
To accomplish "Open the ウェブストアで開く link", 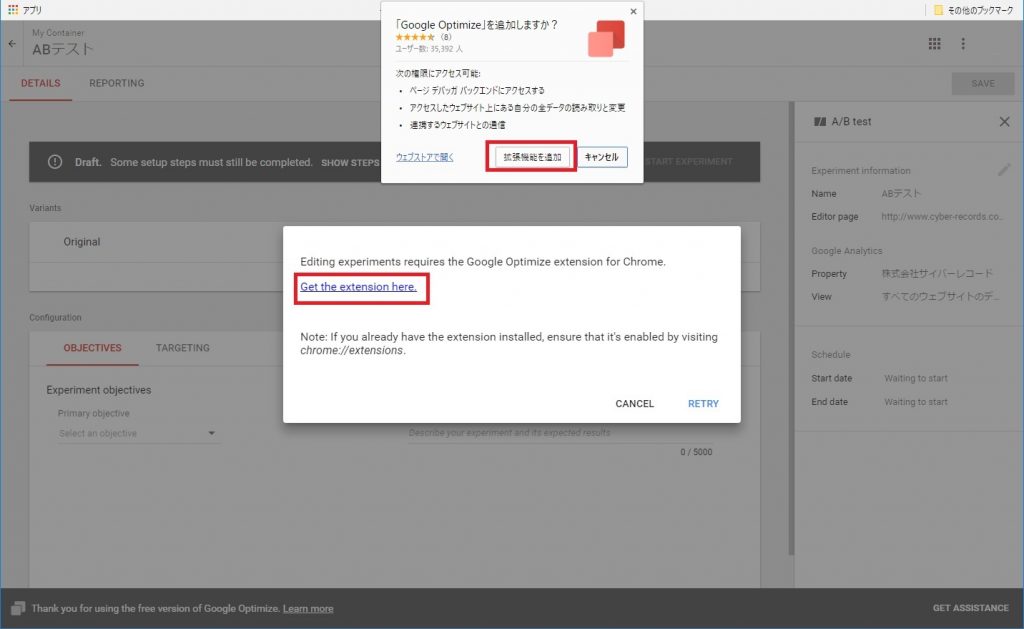I will 424,157.
